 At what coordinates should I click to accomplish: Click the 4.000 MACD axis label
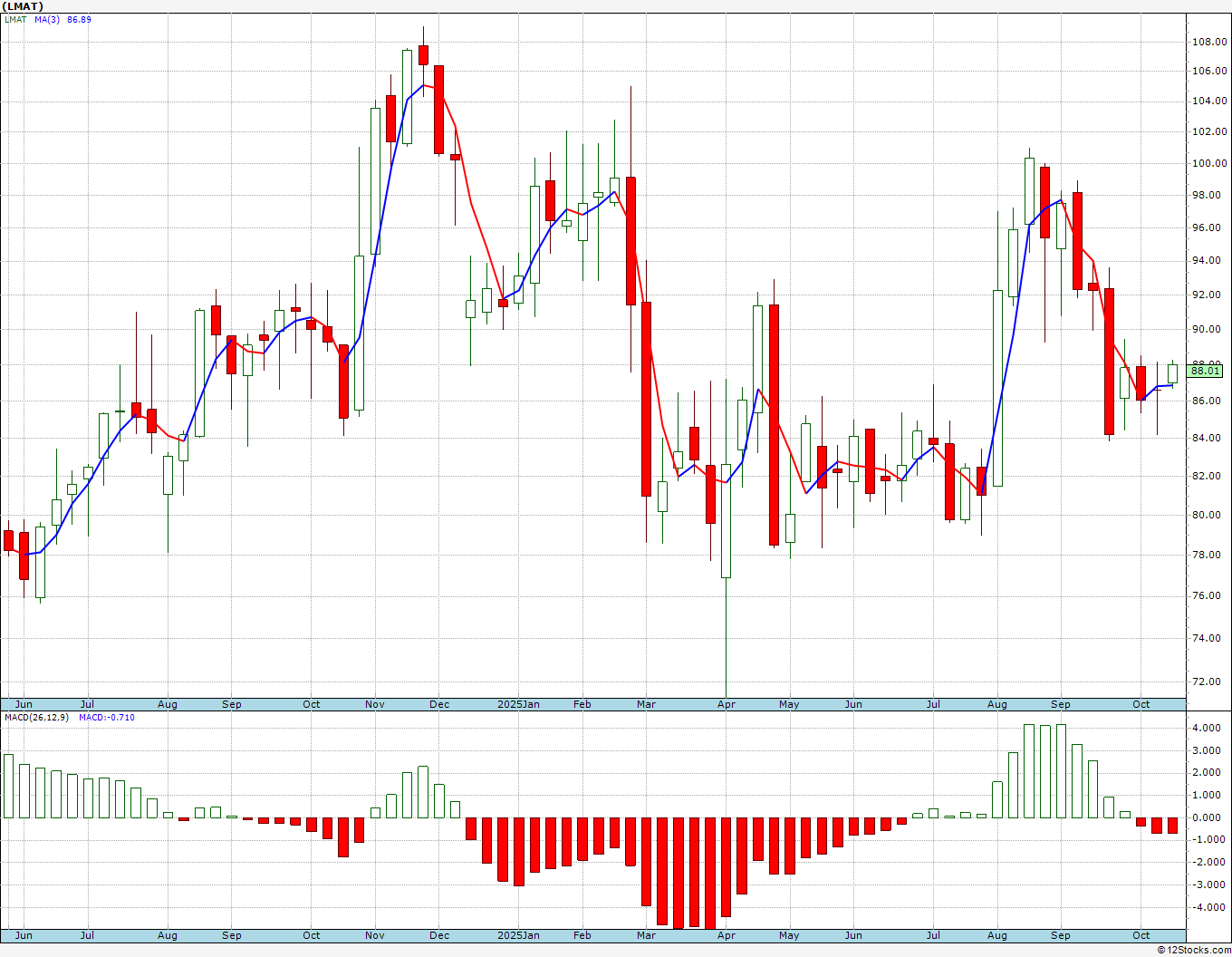coord(1208,729)
